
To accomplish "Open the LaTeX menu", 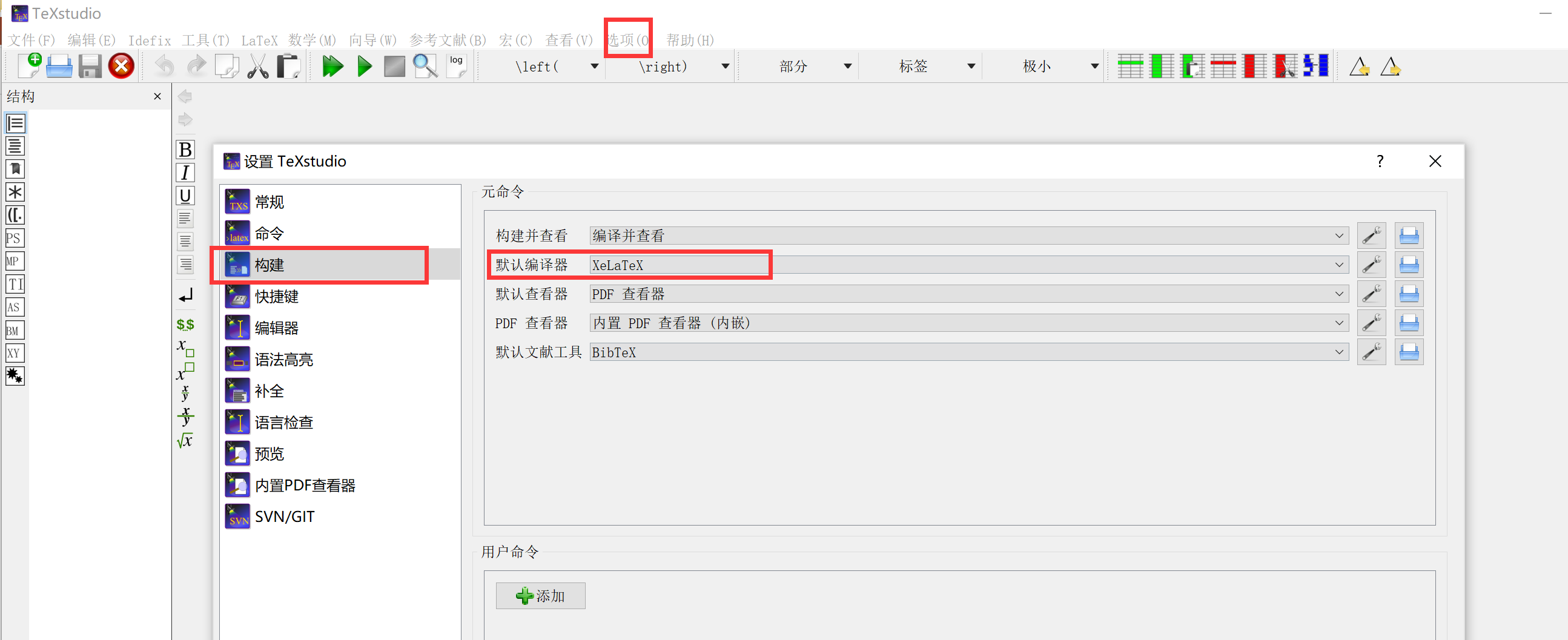I will pyautogui.click(x=259, y=40).
